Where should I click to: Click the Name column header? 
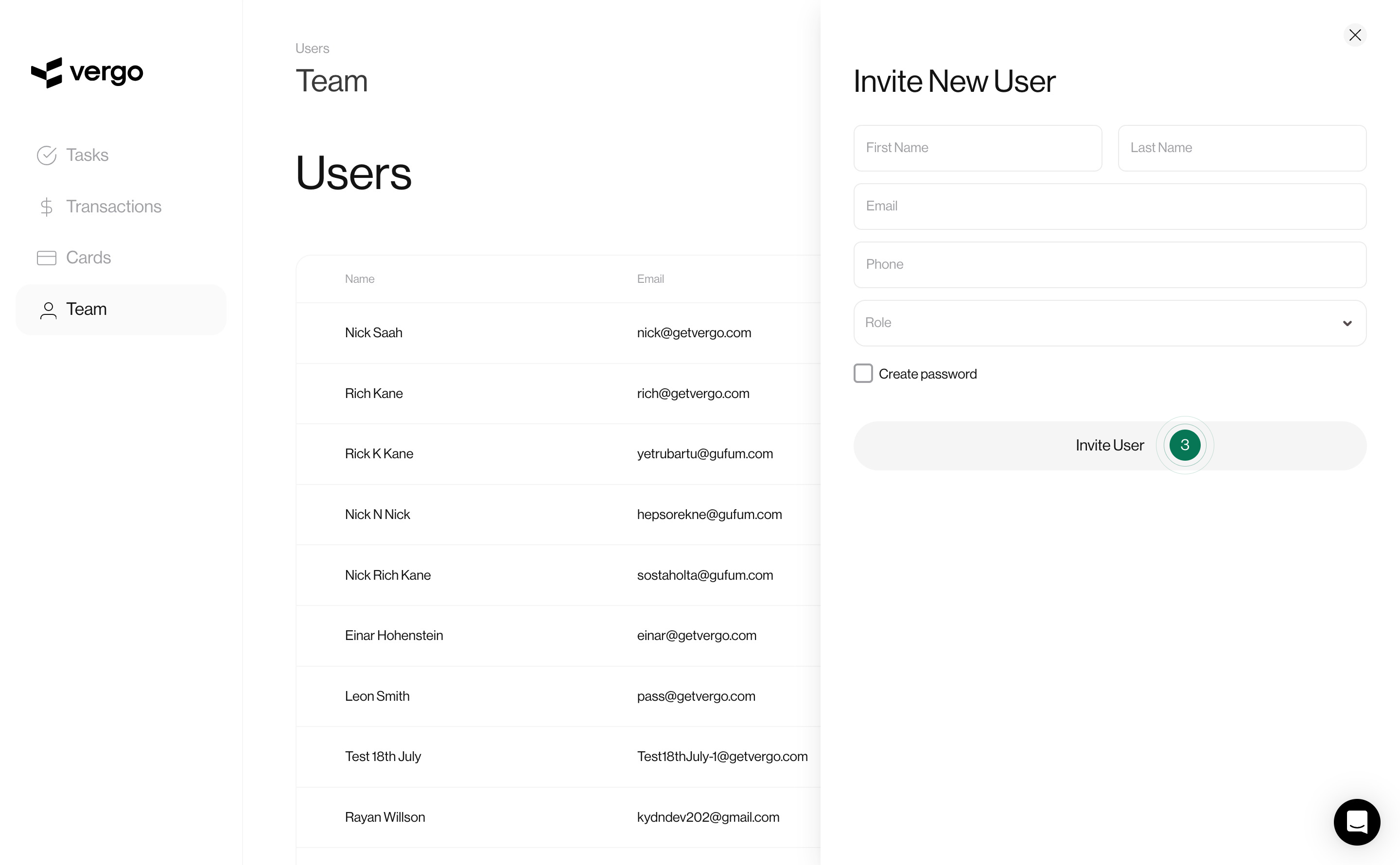click(x=359, y=279)
